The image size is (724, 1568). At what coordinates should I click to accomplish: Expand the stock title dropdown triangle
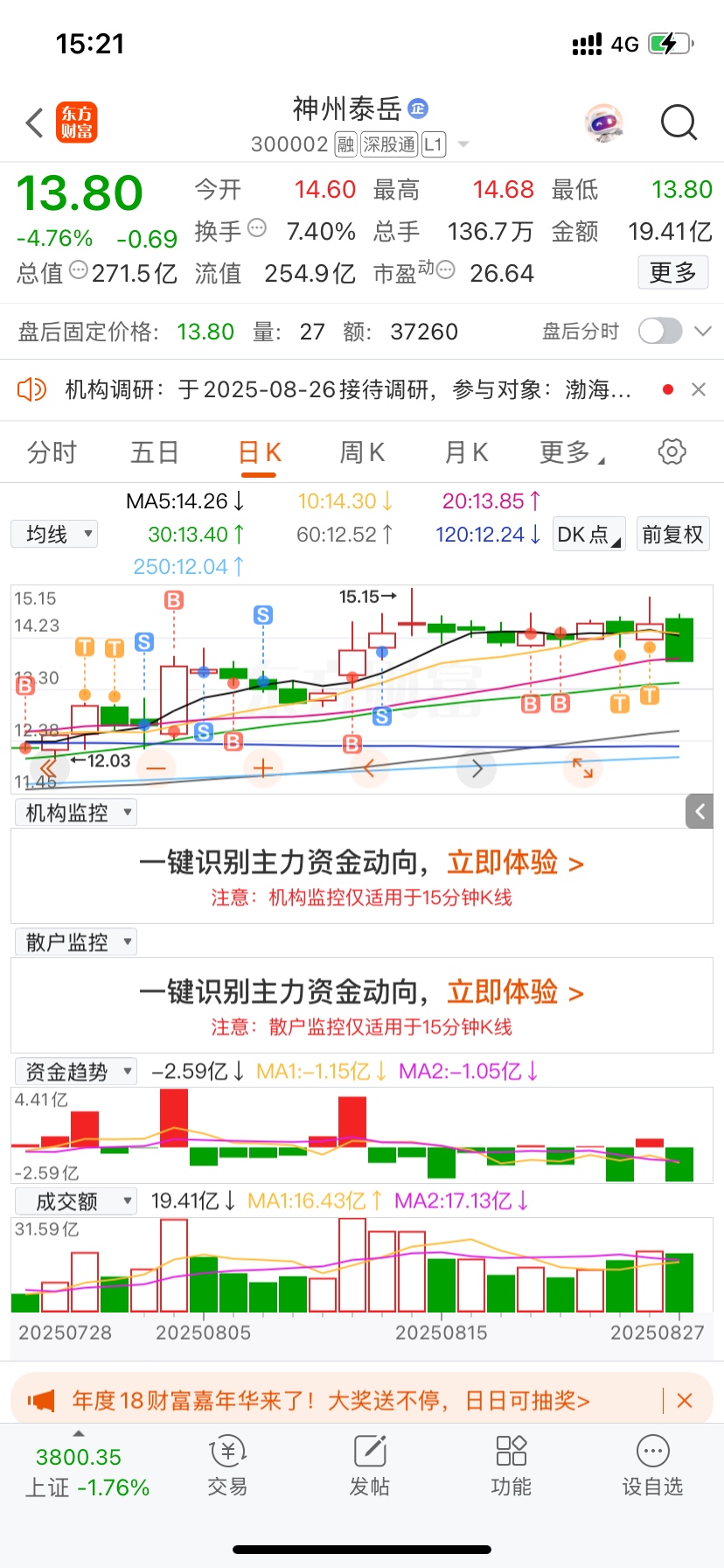tap(463, 144)
